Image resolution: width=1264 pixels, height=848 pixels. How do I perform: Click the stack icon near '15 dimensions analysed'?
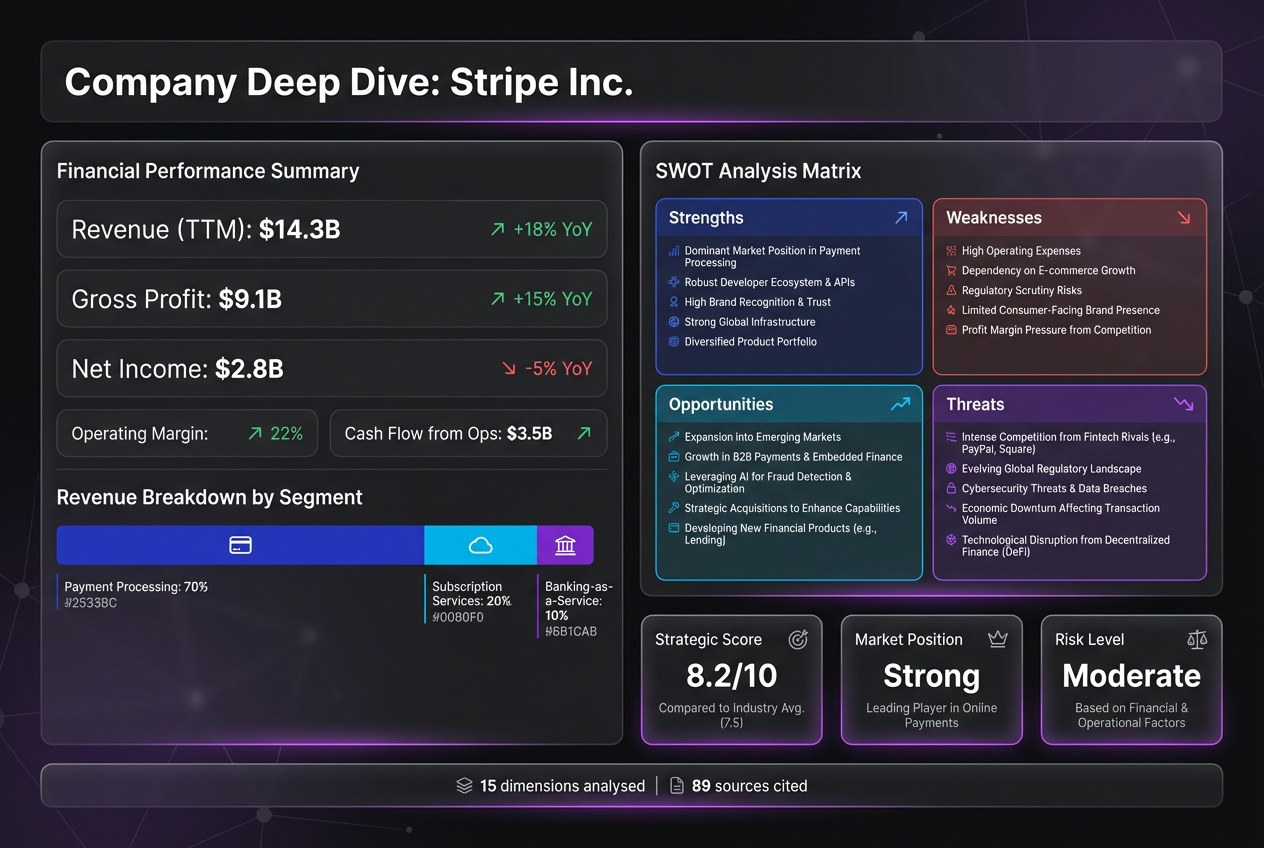point(463,786)
